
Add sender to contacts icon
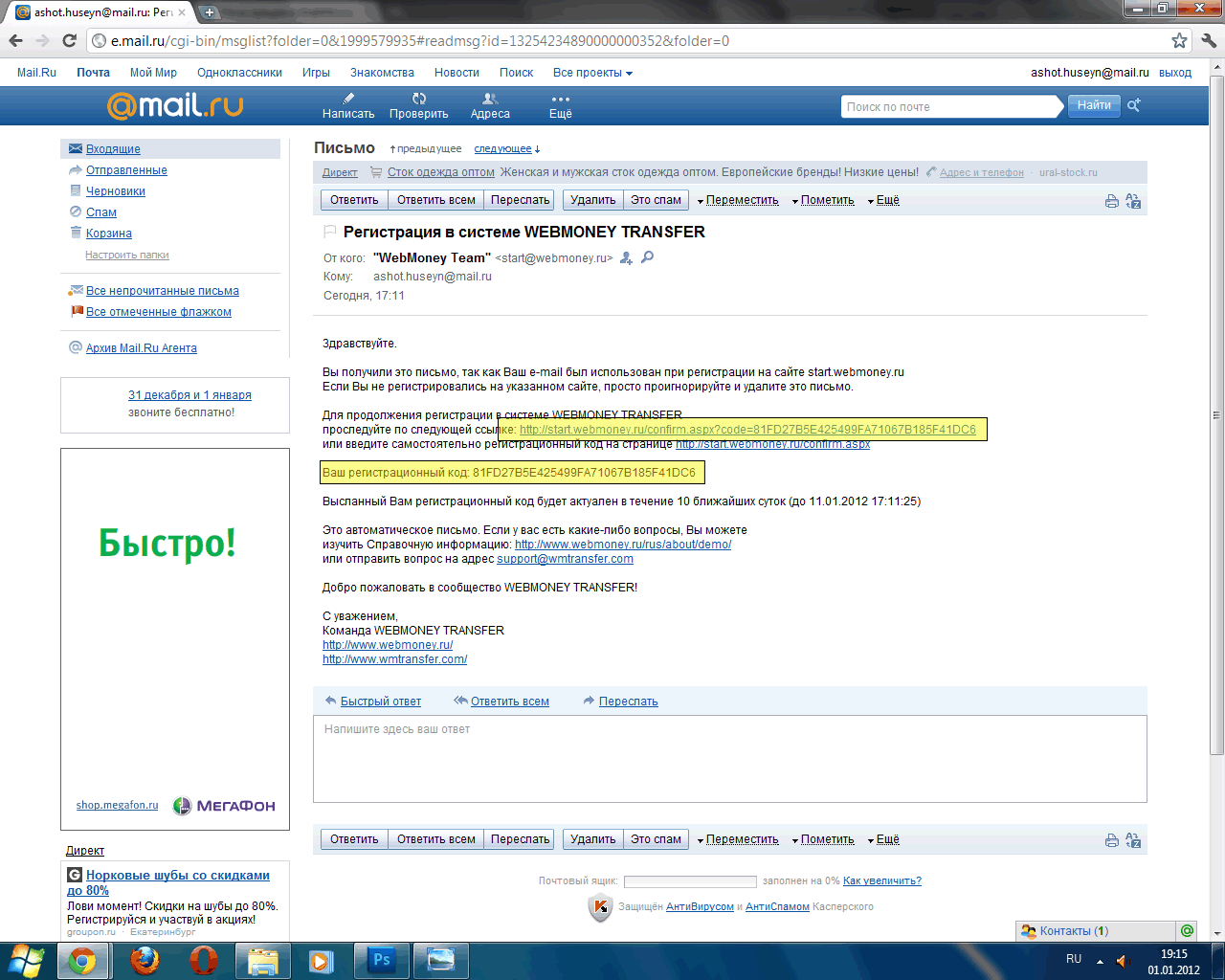pos(627,257)
